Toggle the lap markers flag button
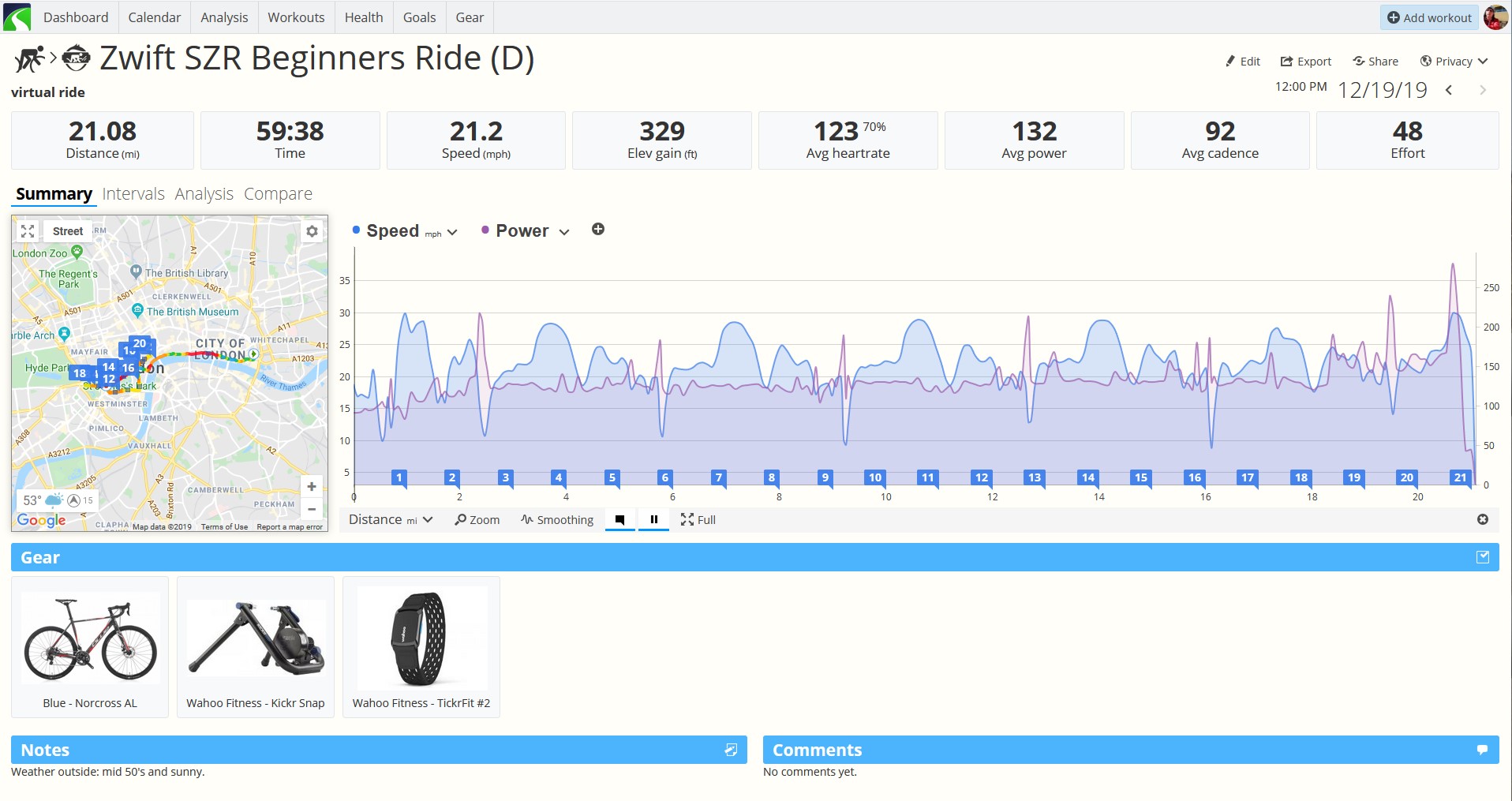Screen dimensions: 1512x801 pos(620,519)
